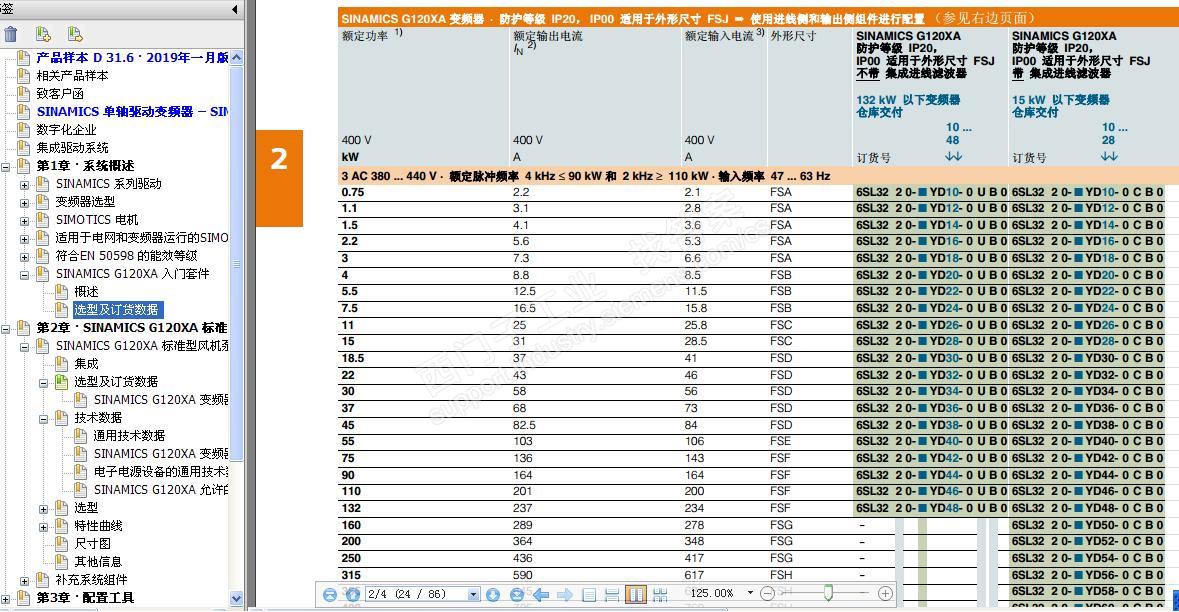The height and width of the screenshot is (612, 1179).
Task: Click order number YD10- 0 U B 0
Action: point(930,192)
